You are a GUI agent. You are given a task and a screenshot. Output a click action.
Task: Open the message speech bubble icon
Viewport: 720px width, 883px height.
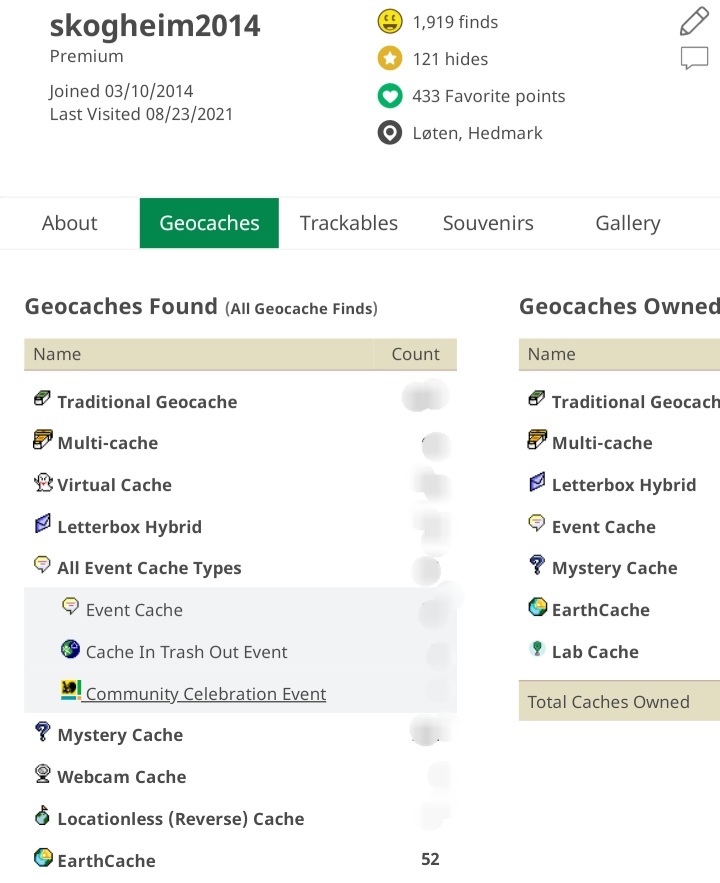coord(694,59)
